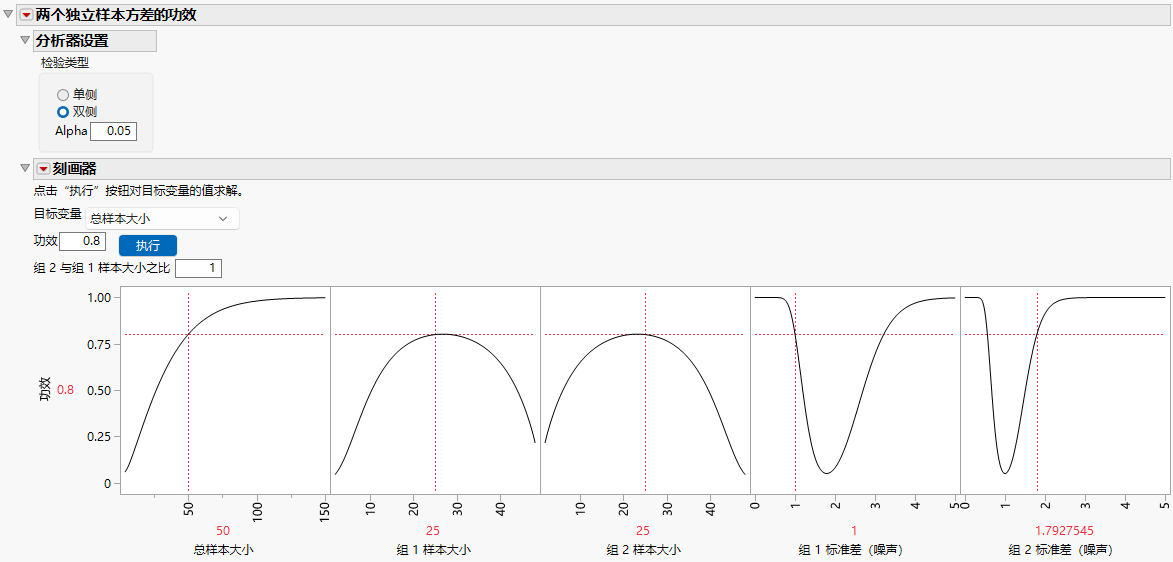Click the vertical red line in 组 1 标准差 plot
Viewport: 1173px width, 562px height.
tap(795, 390)
